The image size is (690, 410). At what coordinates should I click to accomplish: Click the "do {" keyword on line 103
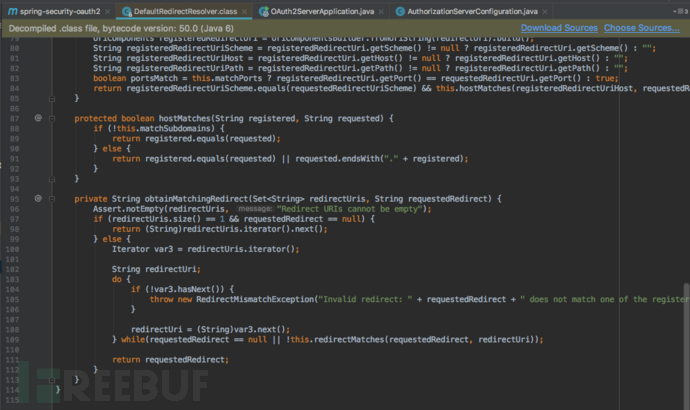121,279
